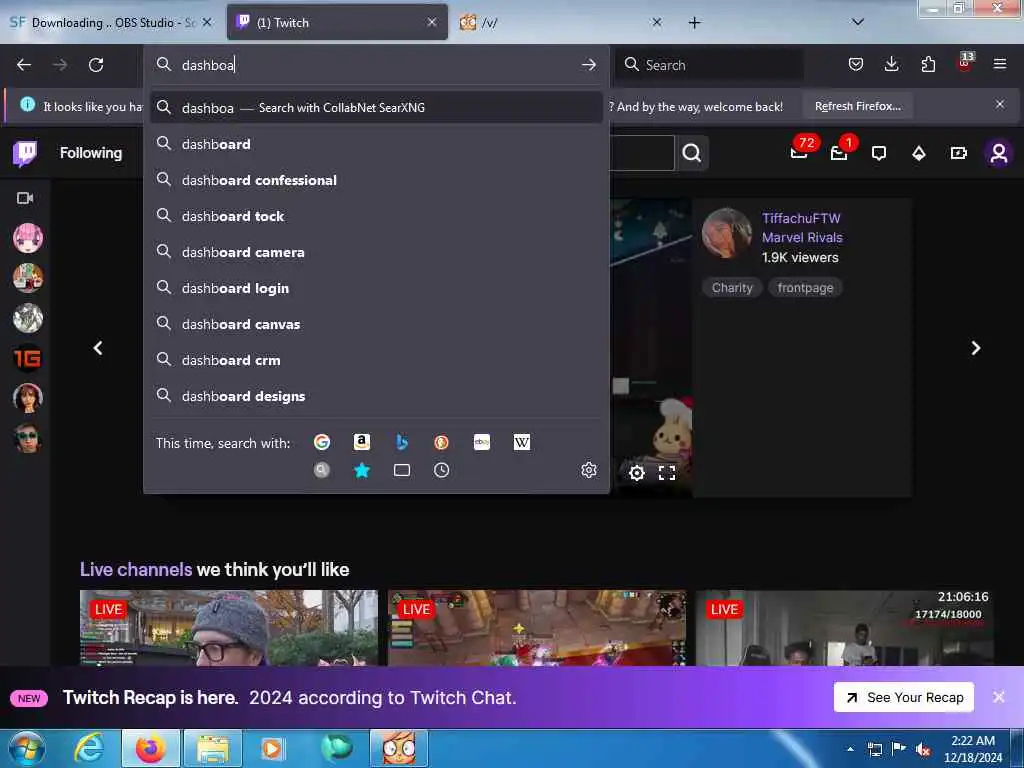Open the first live stream thumbnail with beanie

[x=229, y=628]
